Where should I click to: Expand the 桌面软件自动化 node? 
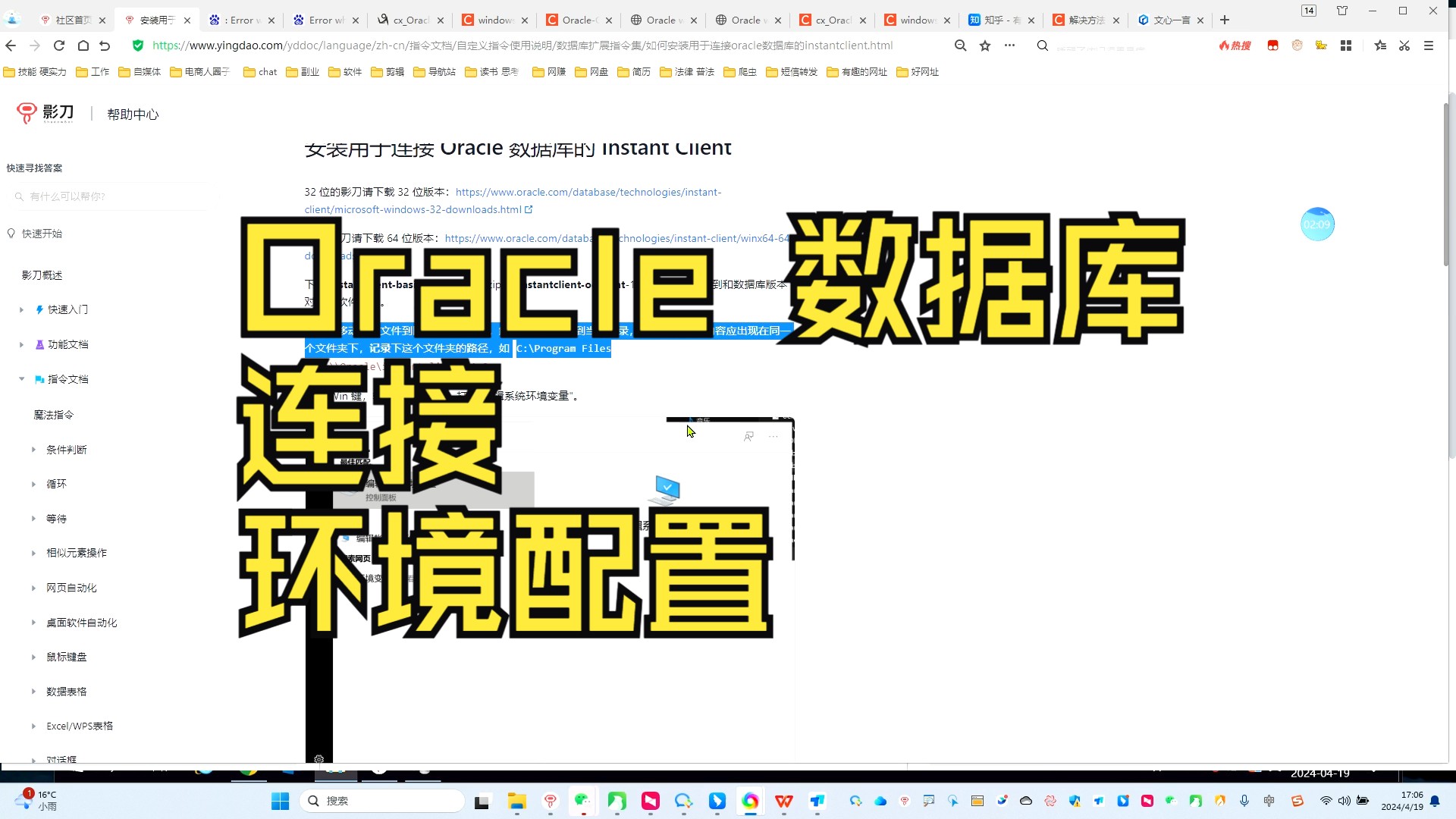tap(33, 623)
